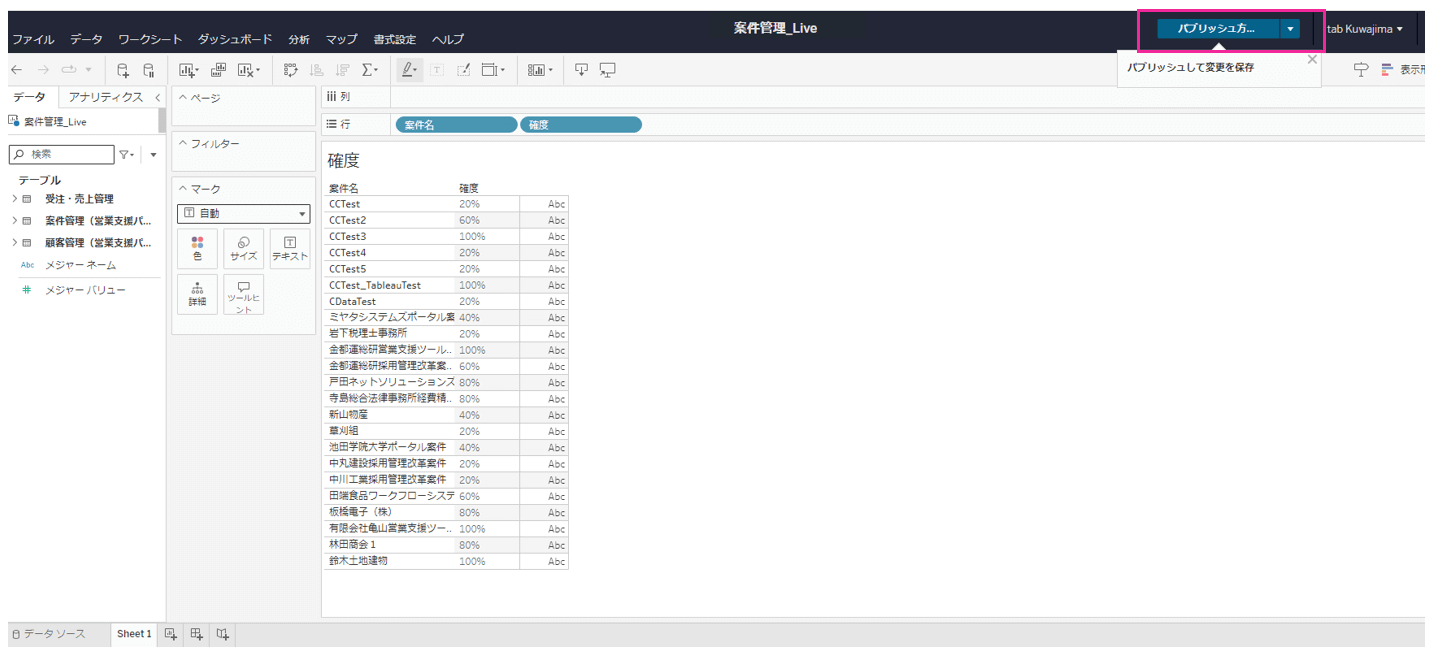Open the ダッシュボード menu
The image size is (1433, 654).
click(235, 39)
